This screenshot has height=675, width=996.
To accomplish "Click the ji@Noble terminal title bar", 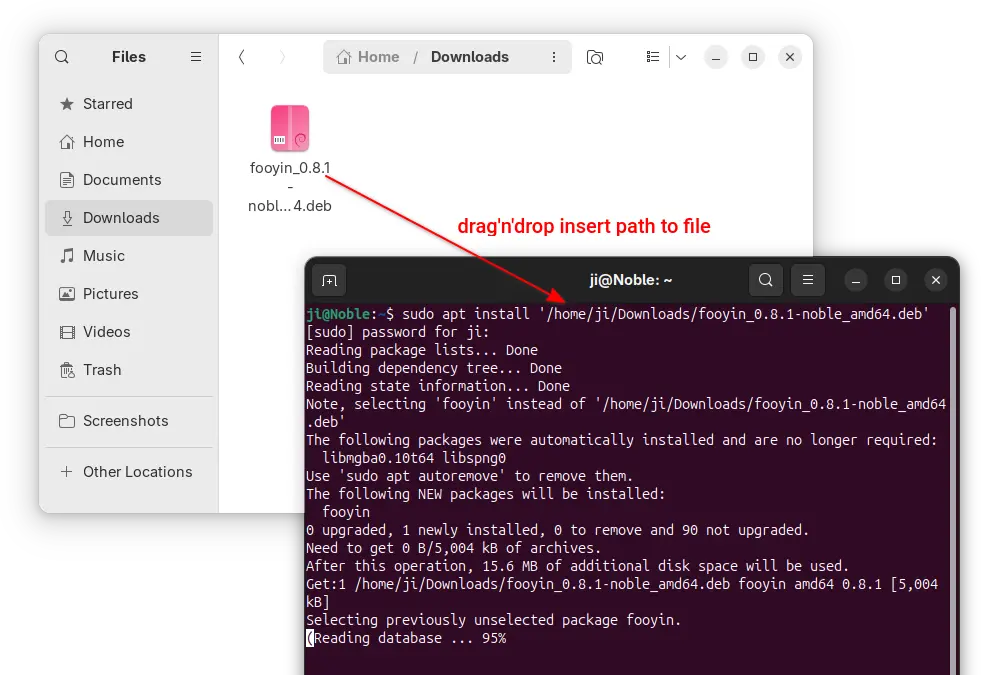I will [x=631, y=280].
